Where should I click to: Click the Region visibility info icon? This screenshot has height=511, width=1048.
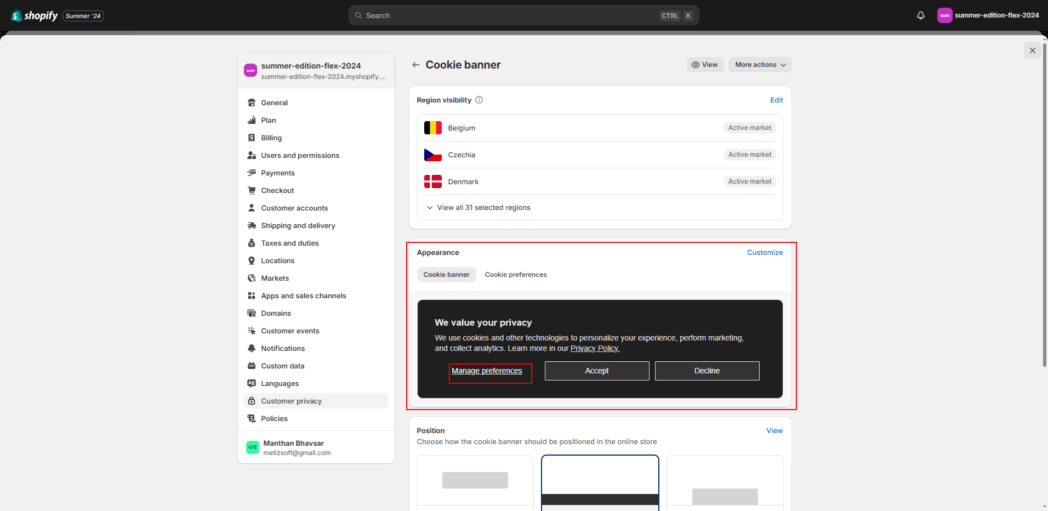coord(479,100)
